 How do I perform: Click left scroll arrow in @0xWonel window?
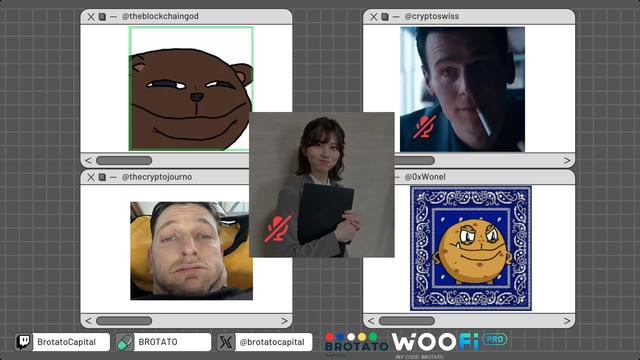coord(371,321)
